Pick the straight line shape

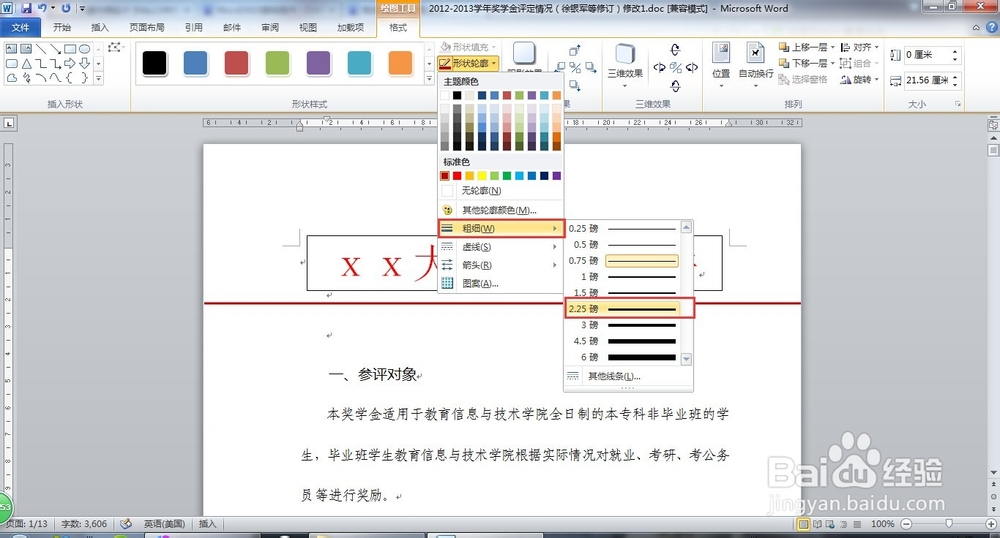point(41,48)
